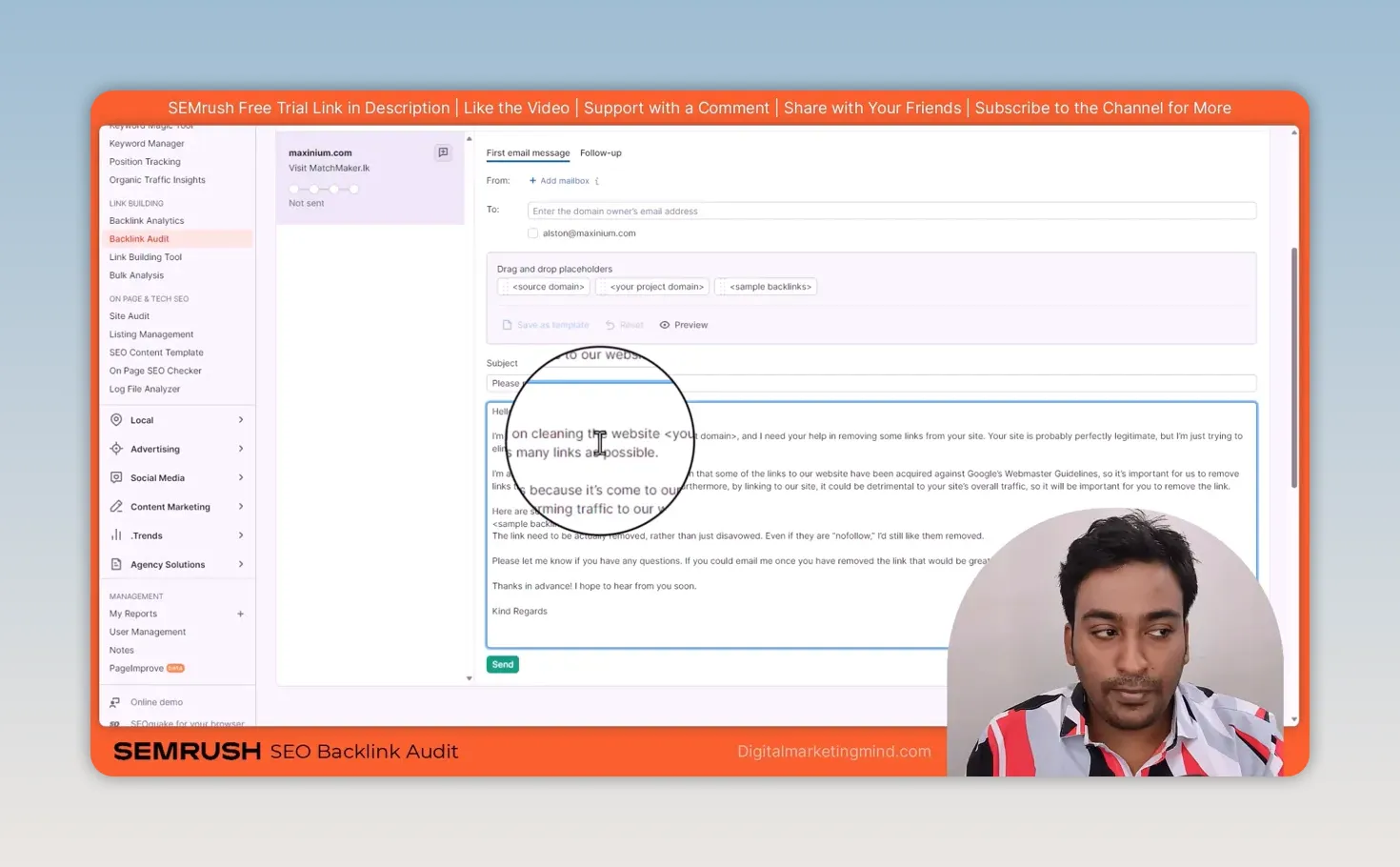Click the Agency Solutions document icon
Screen dimensions: 1400x867
click(116, 564)
